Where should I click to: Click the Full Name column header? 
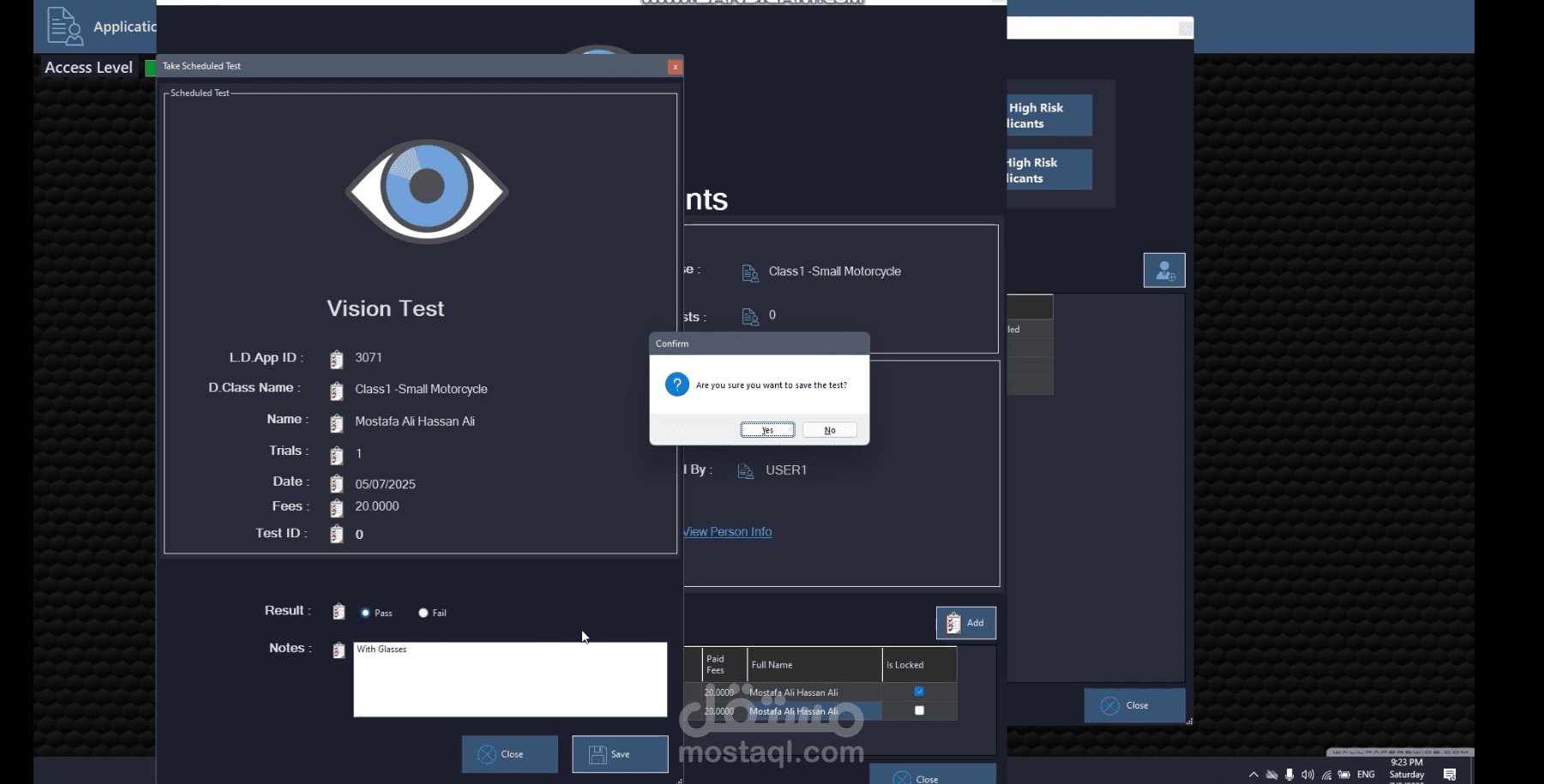(x=814, y=665)
